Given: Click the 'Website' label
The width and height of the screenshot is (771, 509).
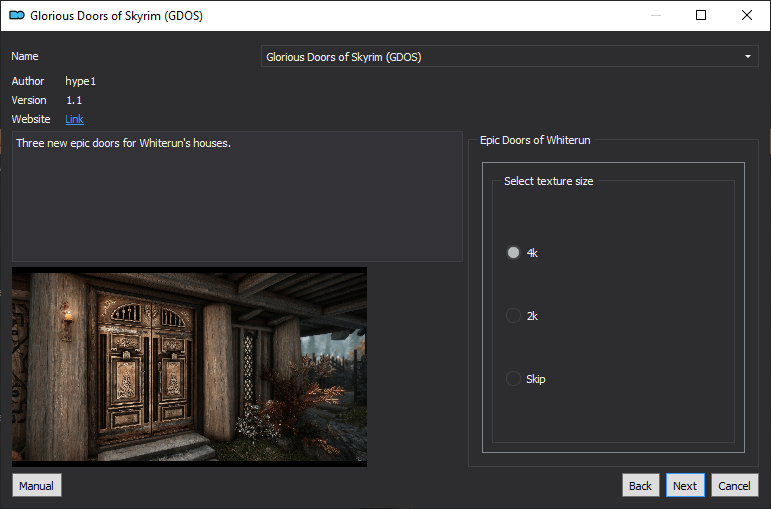Looking at the screenshot, I should point(31,119).
